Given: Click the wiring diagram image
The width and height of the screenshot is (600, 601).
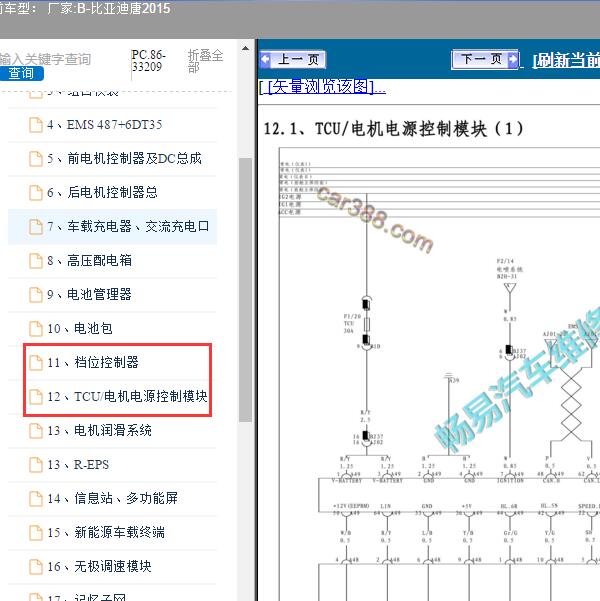Looking at the screenshot, I should click(439, 374).
